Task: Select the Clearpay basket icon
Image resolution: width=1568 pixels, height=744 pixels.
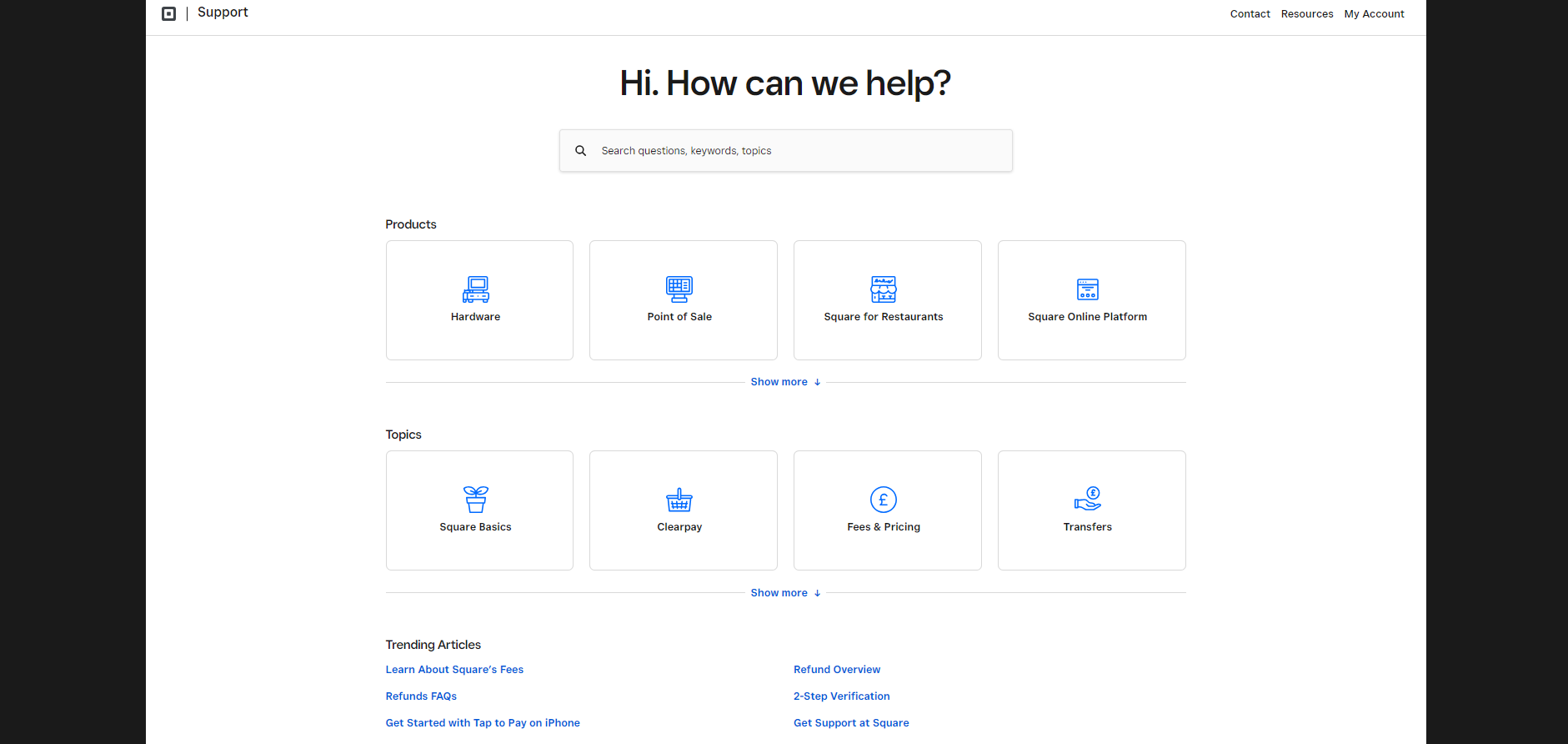Action: [x=679, y=500]
